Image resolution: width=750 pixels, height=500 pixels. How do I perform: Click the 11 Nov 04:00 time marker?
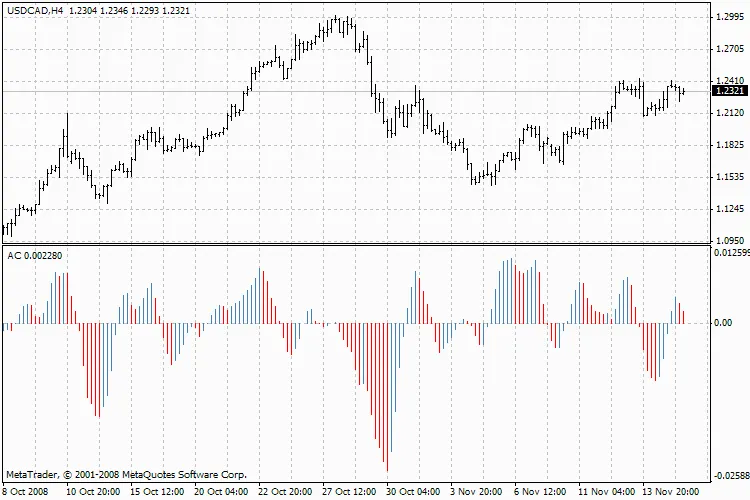tap(604, 492)
